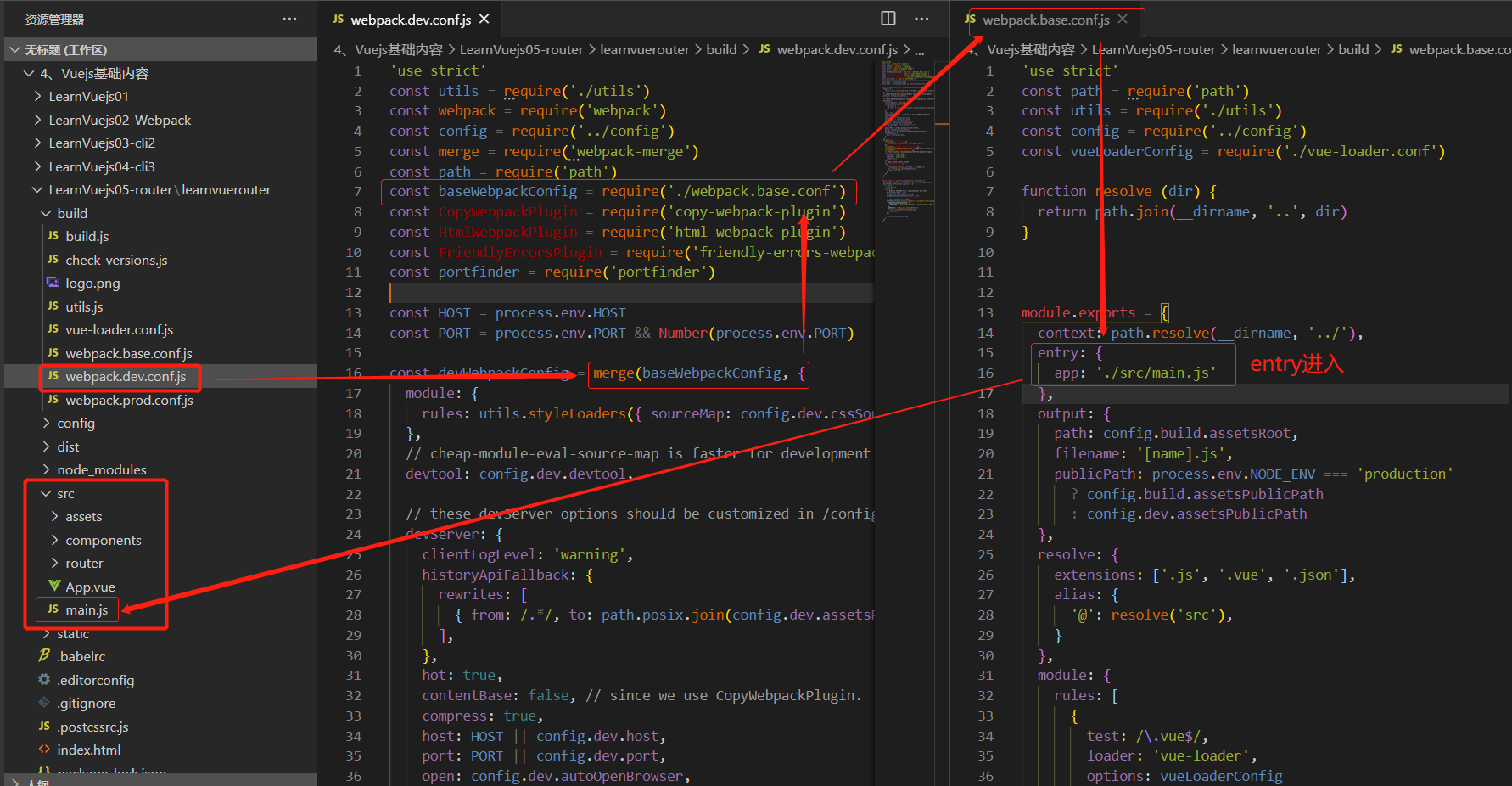Click './src/main.js' string in right editor
This screenshot has width=1512, height=786.
[1156, 373]
